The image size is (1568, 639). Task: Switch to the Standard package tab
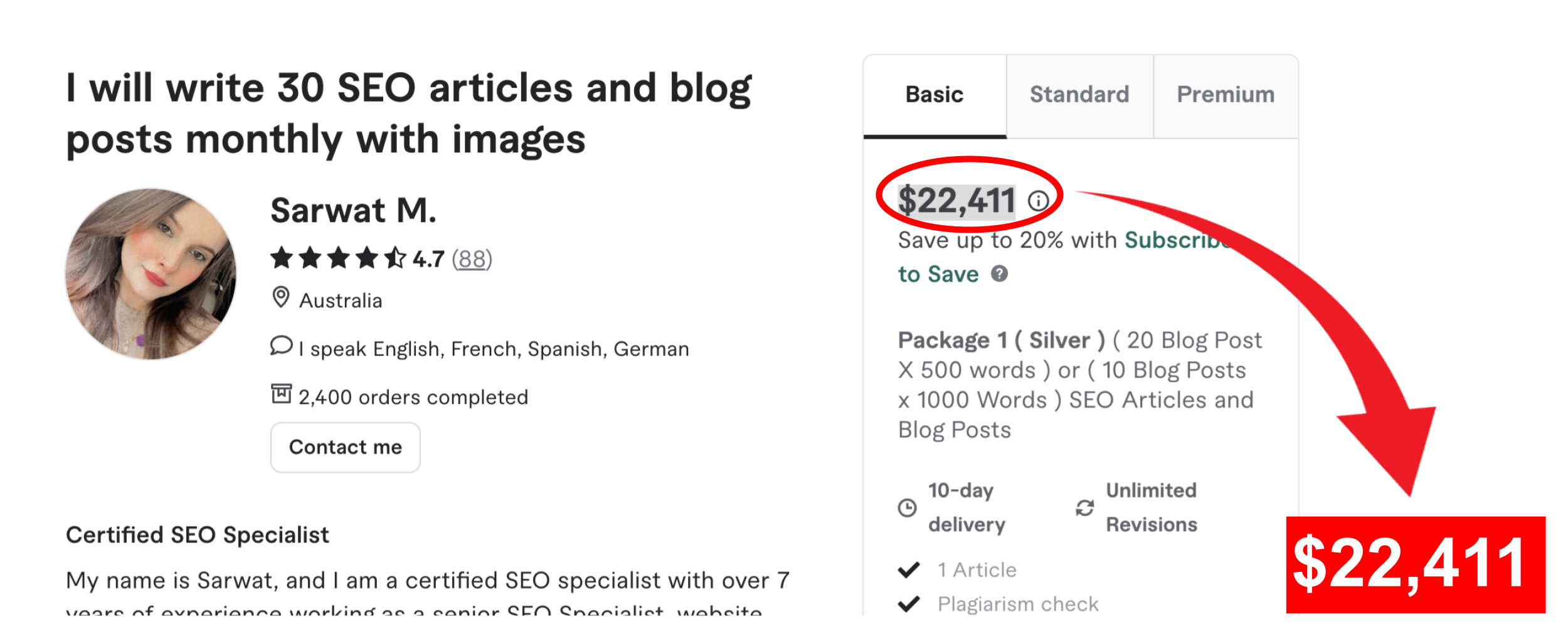click(1079, 95)
